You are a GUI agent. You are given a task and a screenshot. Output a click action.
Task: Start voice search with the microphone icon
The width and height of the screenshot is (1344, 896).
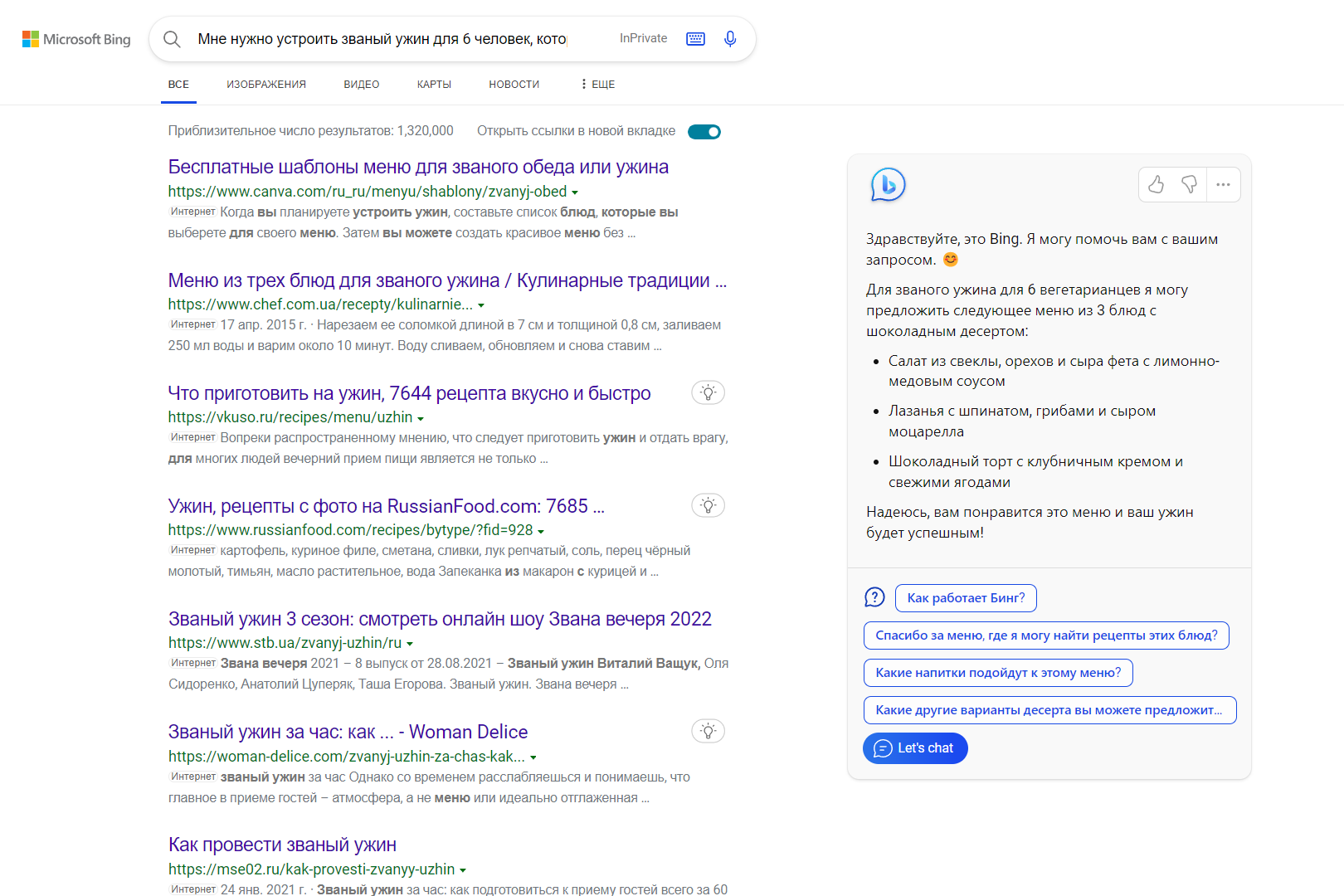tap(729, 38)
